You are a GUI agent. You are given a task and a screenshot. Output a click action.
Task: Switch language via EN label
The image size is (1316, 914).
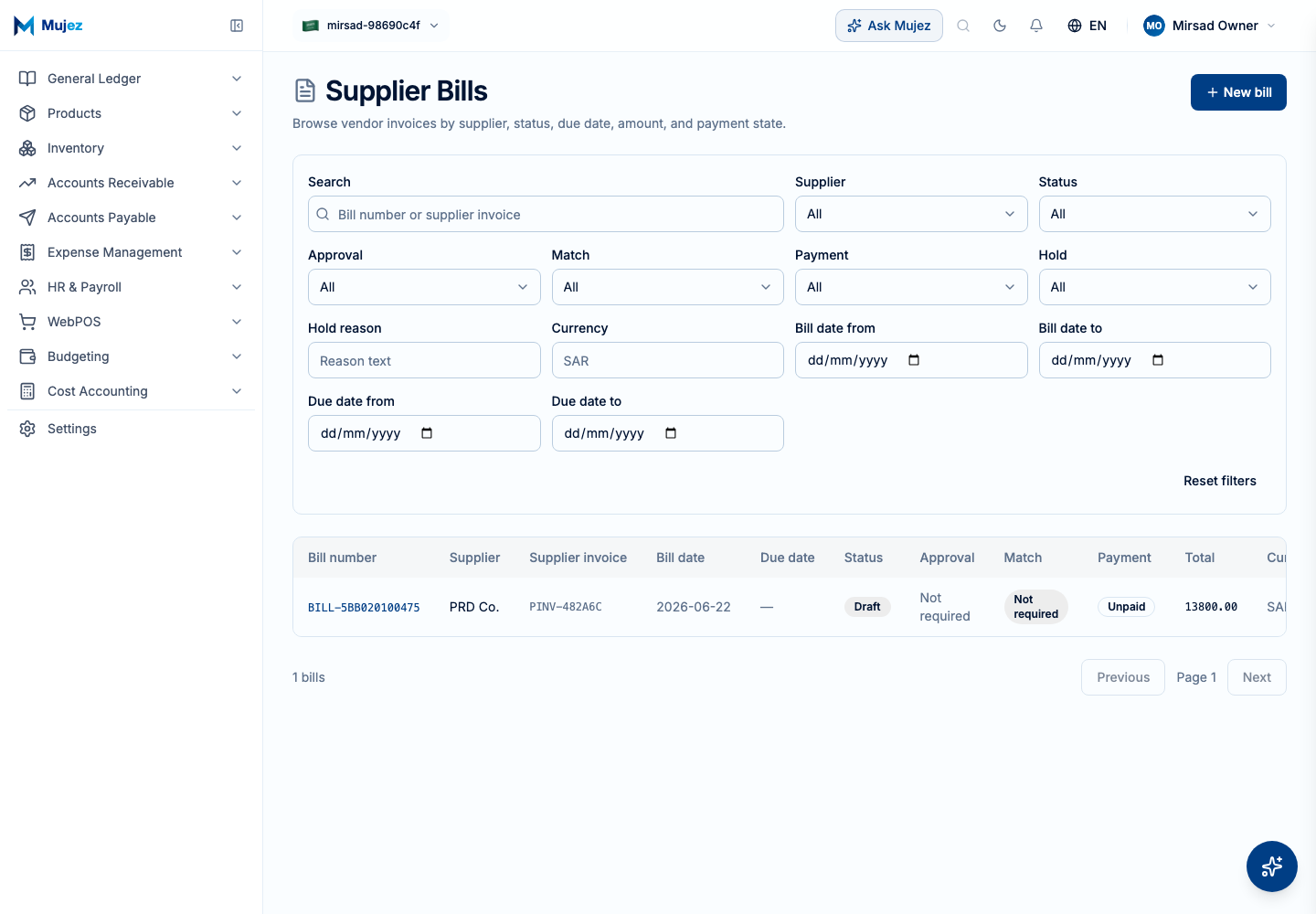coord(1098,26)
